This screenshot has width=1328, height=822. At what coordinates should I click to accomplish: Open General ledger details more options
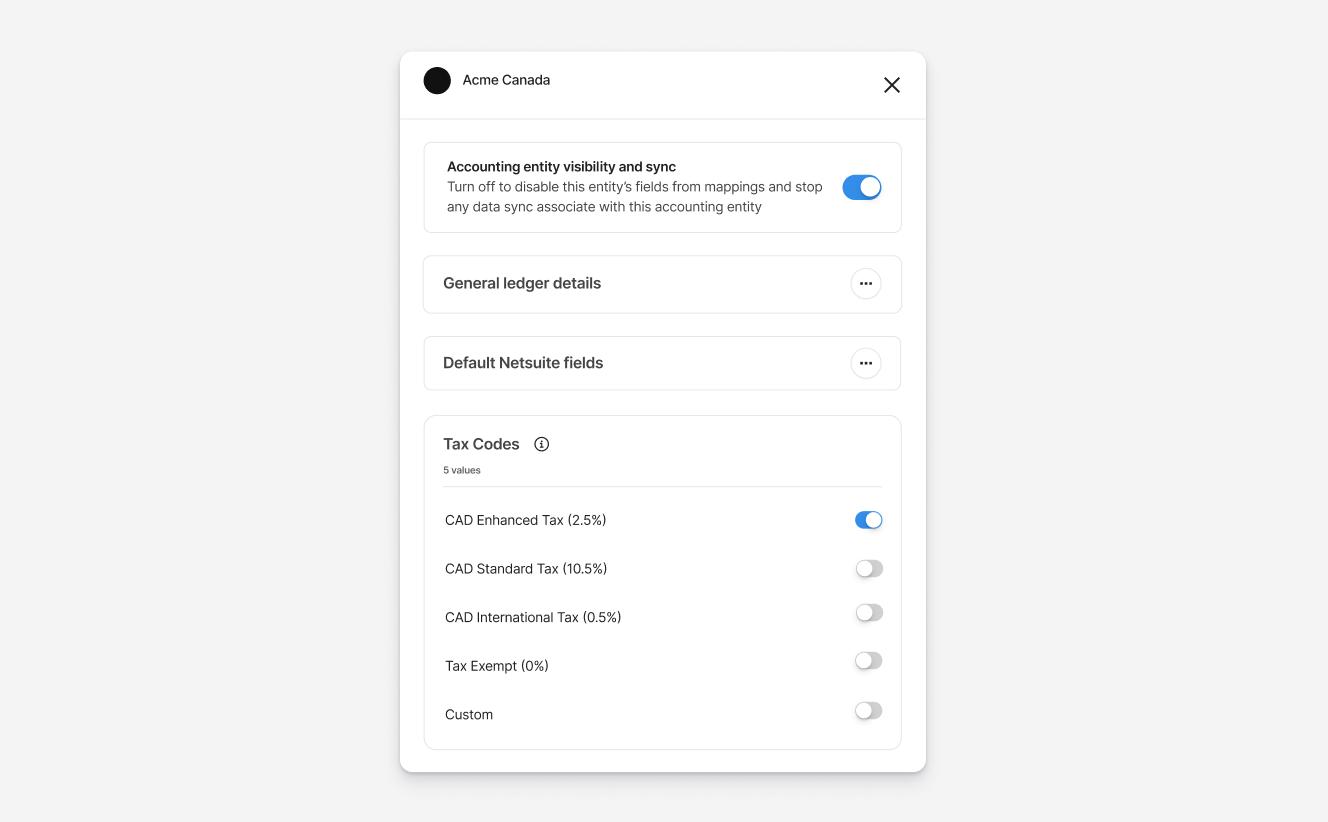[866, 283]
